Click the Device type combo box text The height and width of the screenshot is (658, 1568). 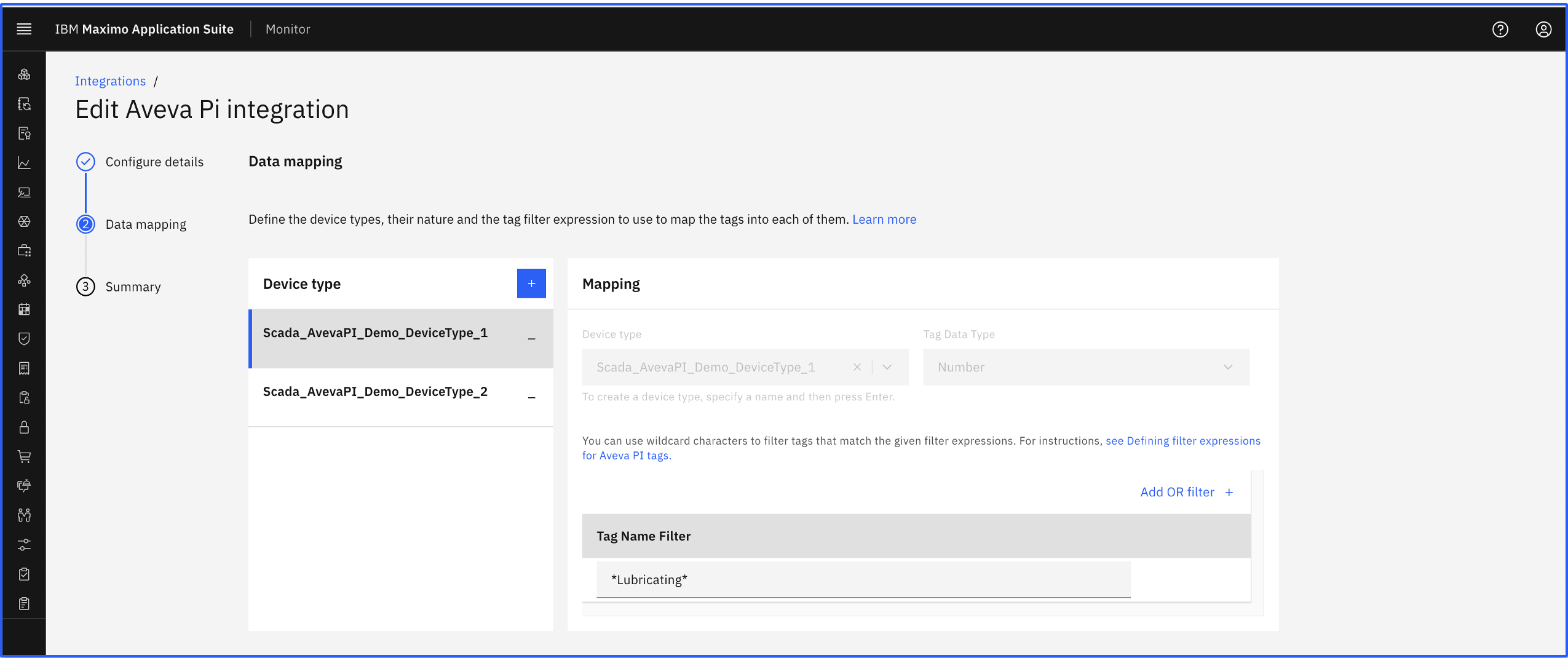point(706,367)
